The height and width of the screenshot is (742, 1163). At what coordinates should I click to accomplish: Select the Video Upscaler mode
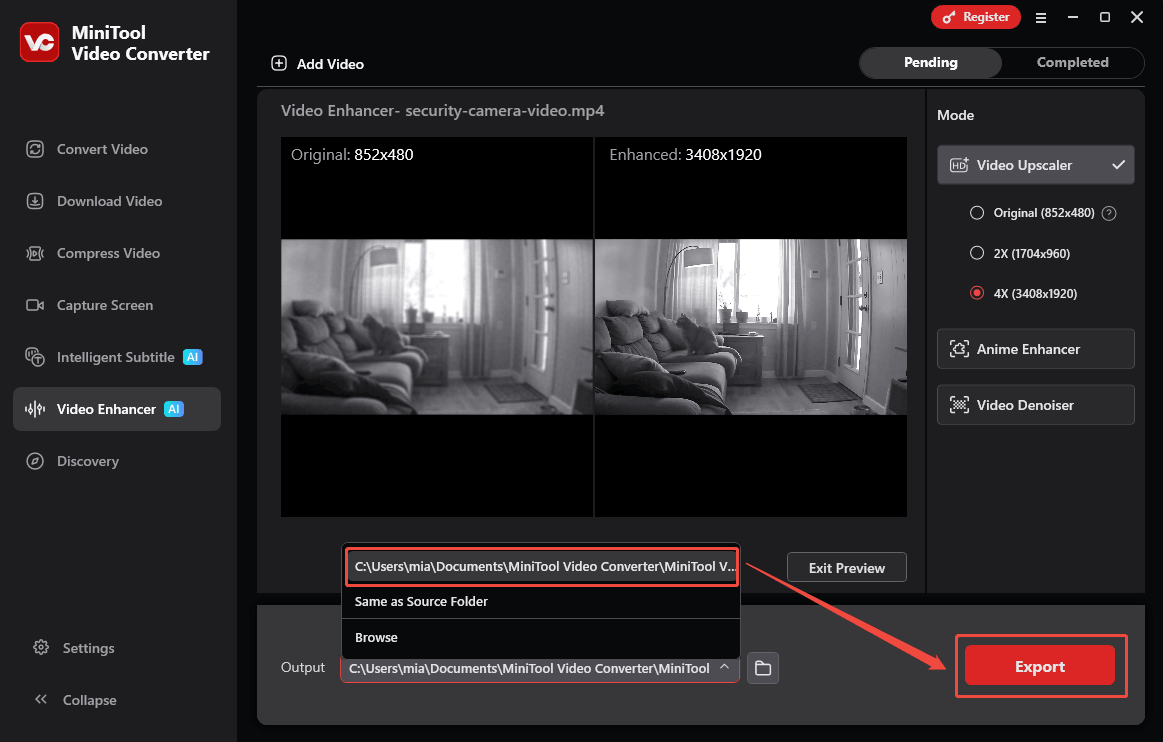1035,165
